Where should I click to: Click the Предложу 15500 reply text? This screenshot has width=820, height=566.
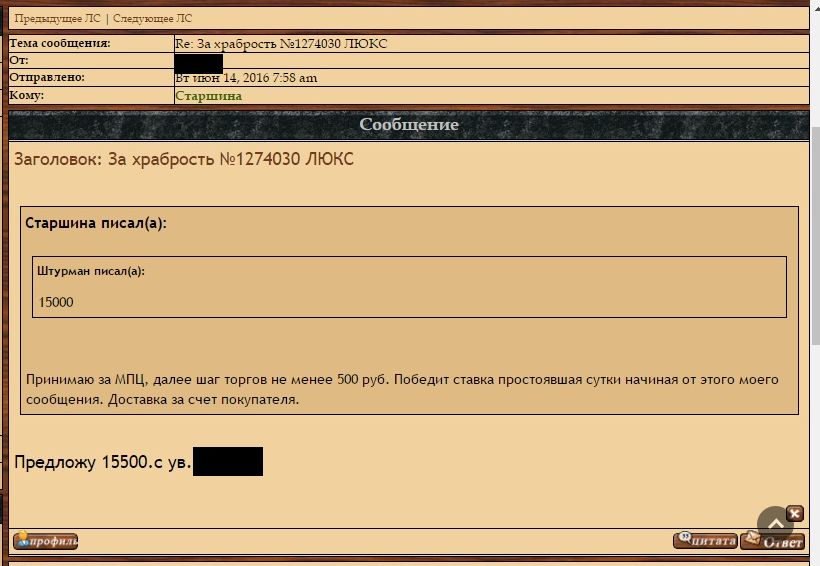tap(103, 462)
